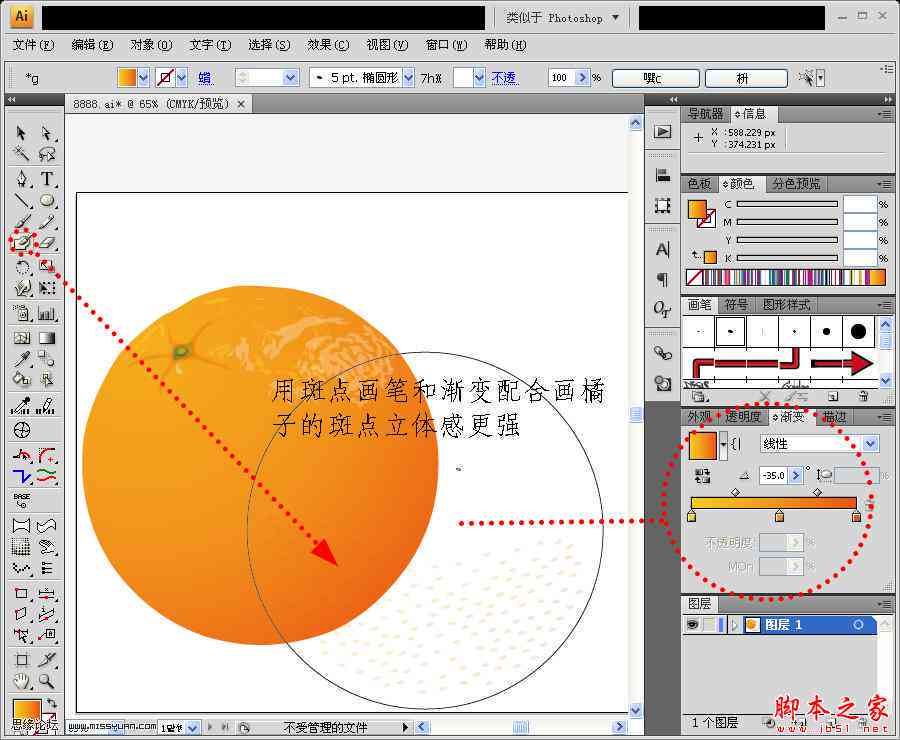Click delete brush trash icon

(x=863, y=396)
